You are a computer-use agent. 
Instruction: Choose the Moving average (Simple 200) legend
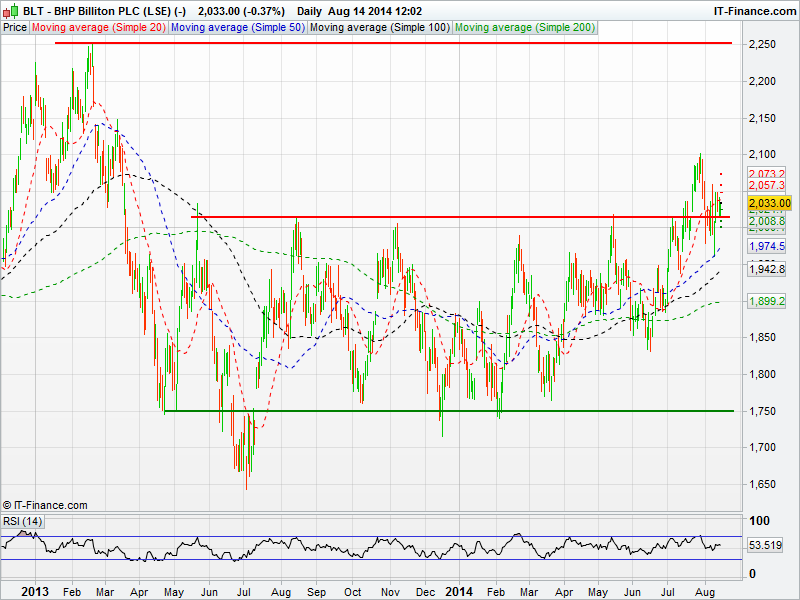[524, 28]
